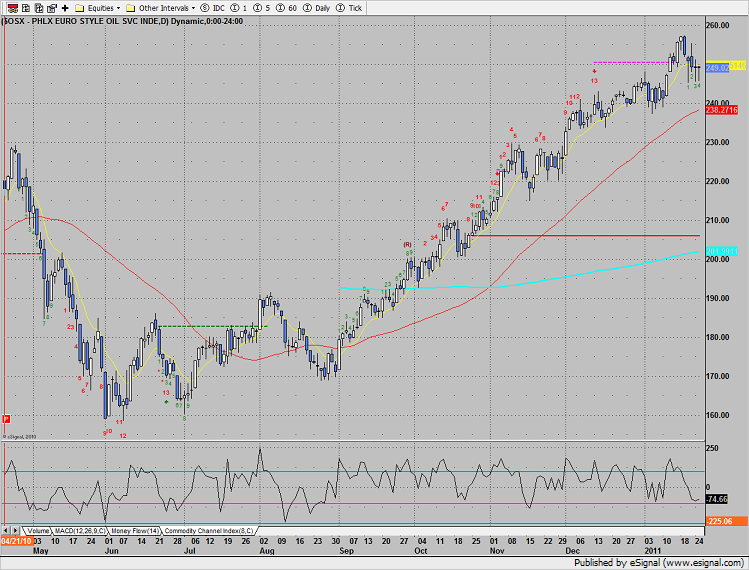Click the blue 249.02 price label
Viewport: 749px width, 570px height.
click(717, 68)
